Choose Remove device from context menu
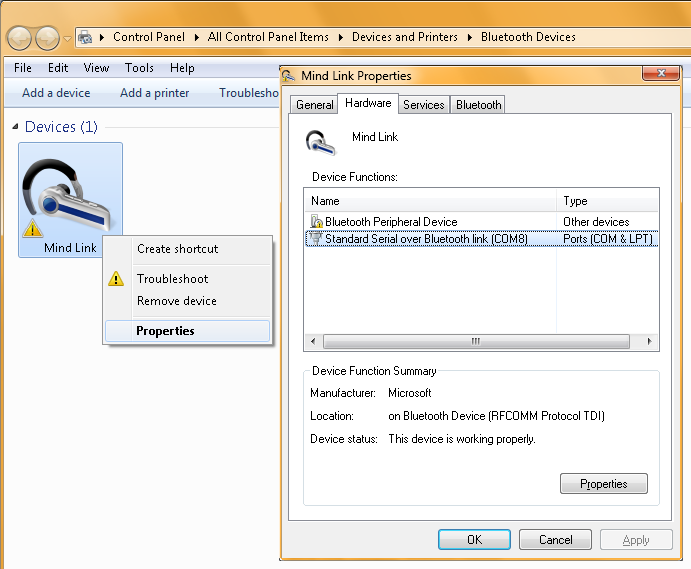Screen dimensions: 691x569 point(176,301)
